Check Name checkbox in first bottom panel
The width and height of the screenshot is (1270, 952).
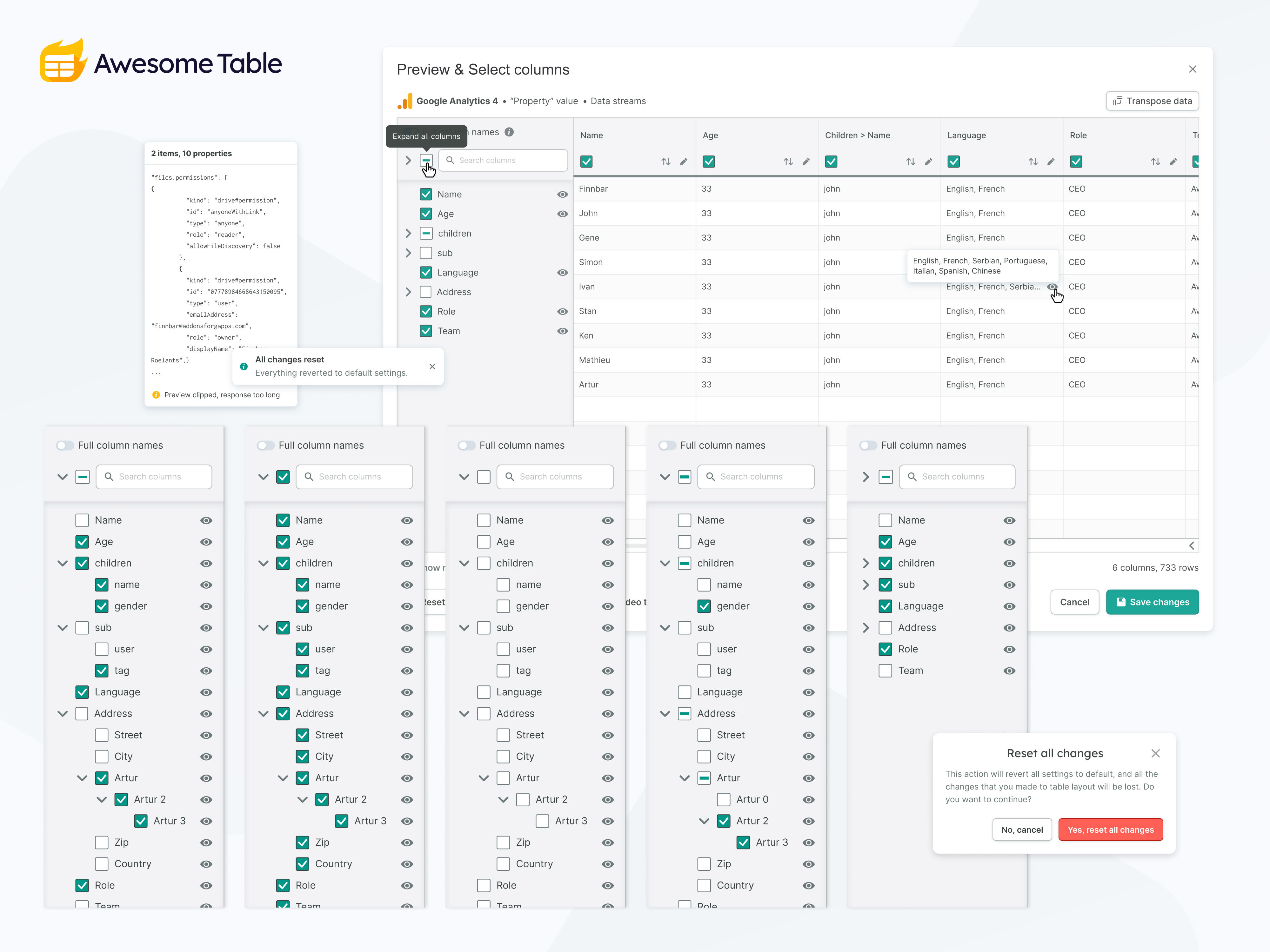coord(82,520)
